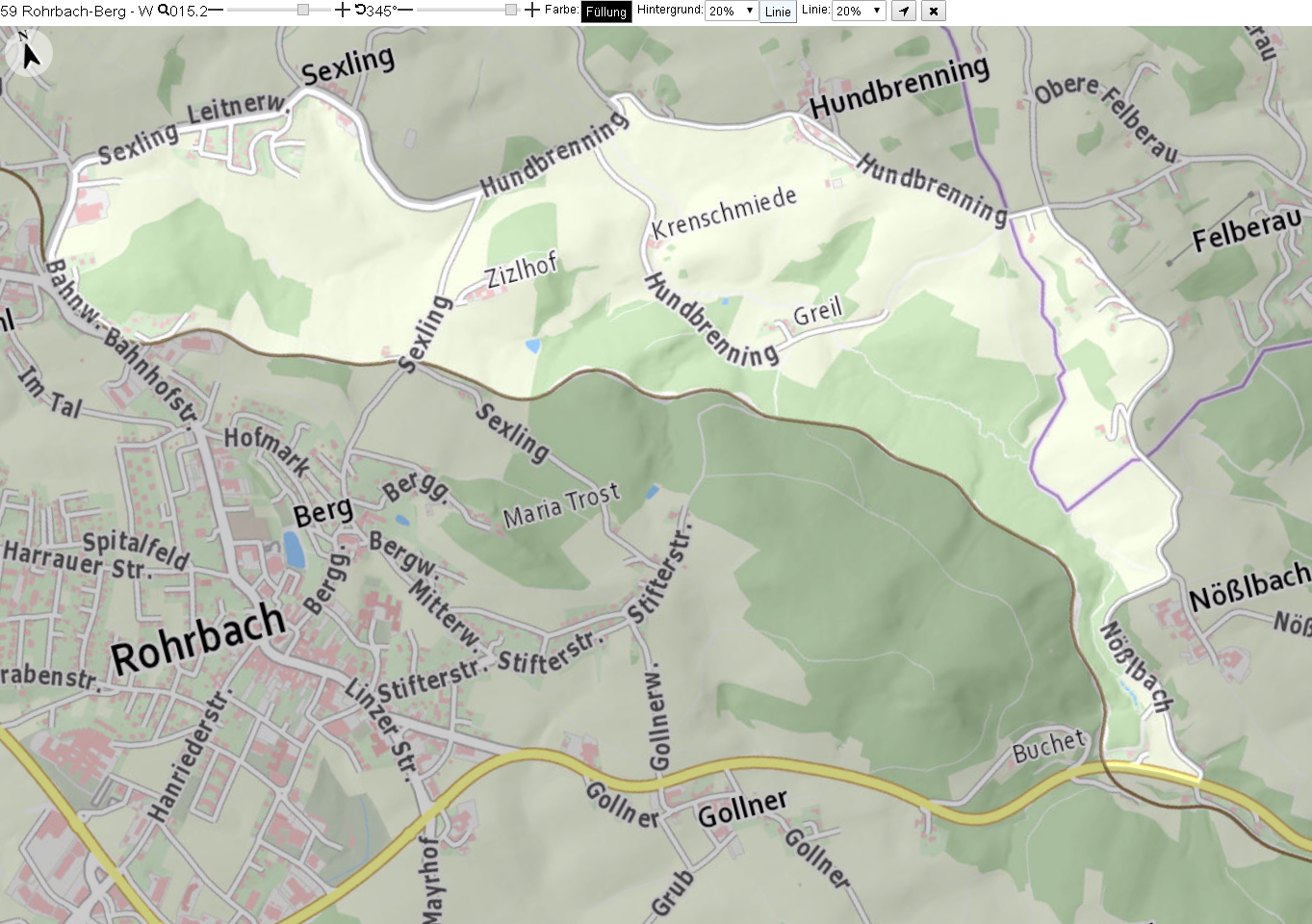This screenshot has height=924, width=1312.
Task: Click the Maria Trost label on map
Action: [x=561, y=506]
